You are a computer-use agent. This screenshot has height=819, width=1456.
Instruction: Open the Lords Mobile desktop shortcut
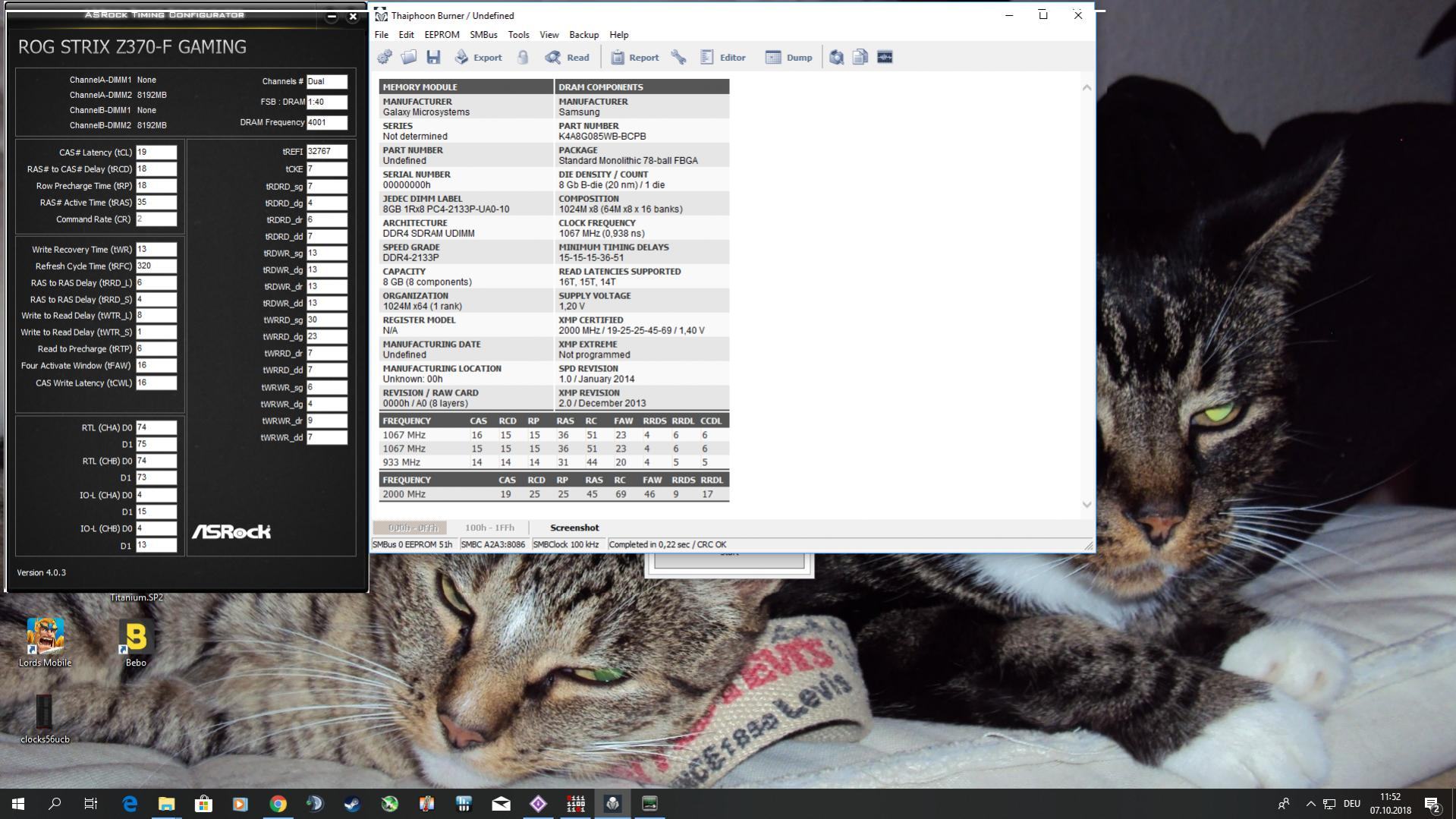point(46,642)
